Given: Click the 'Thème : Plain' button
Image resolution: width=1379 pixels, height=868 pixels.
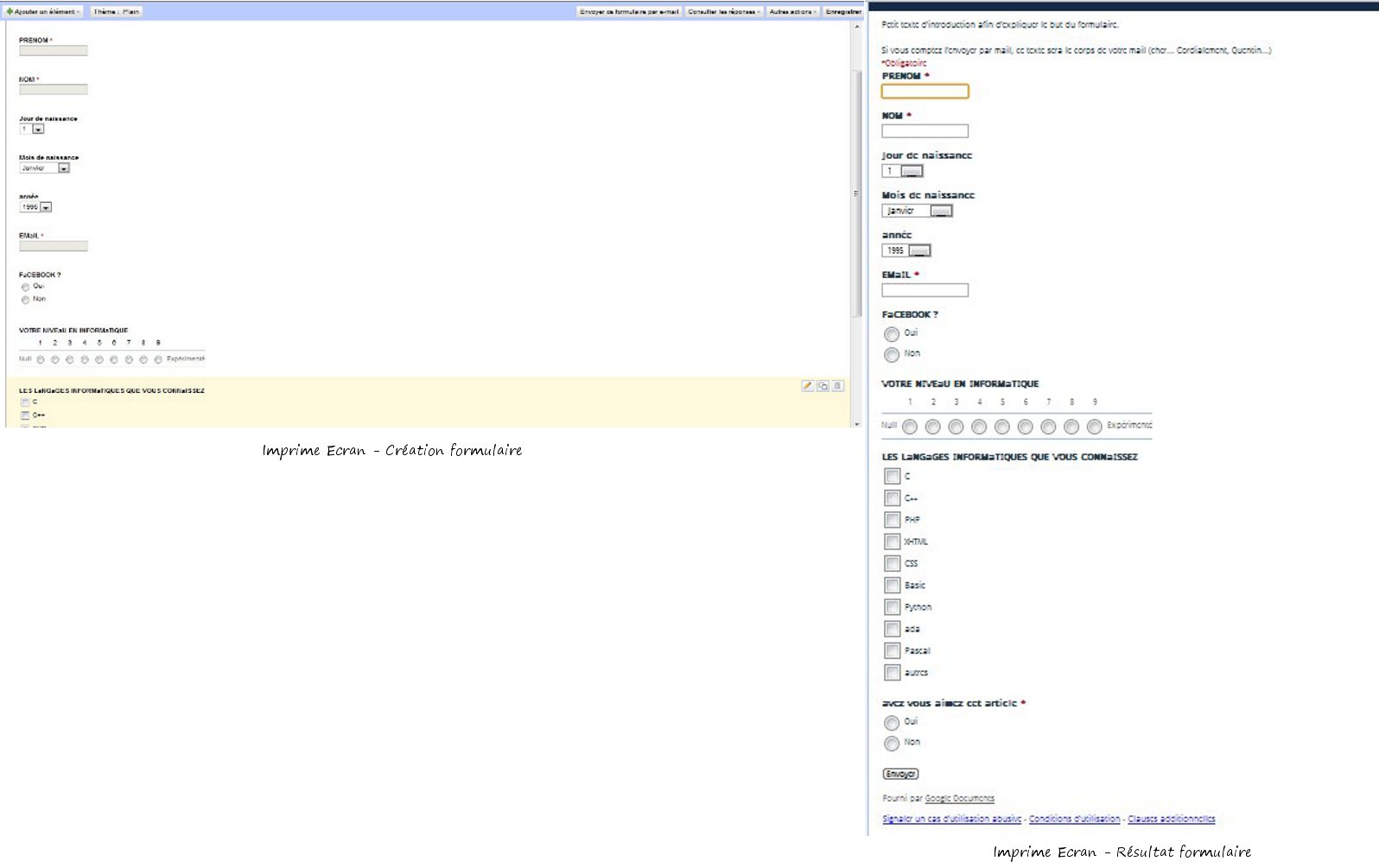Looking at the screenshot, I should point(116,12).
